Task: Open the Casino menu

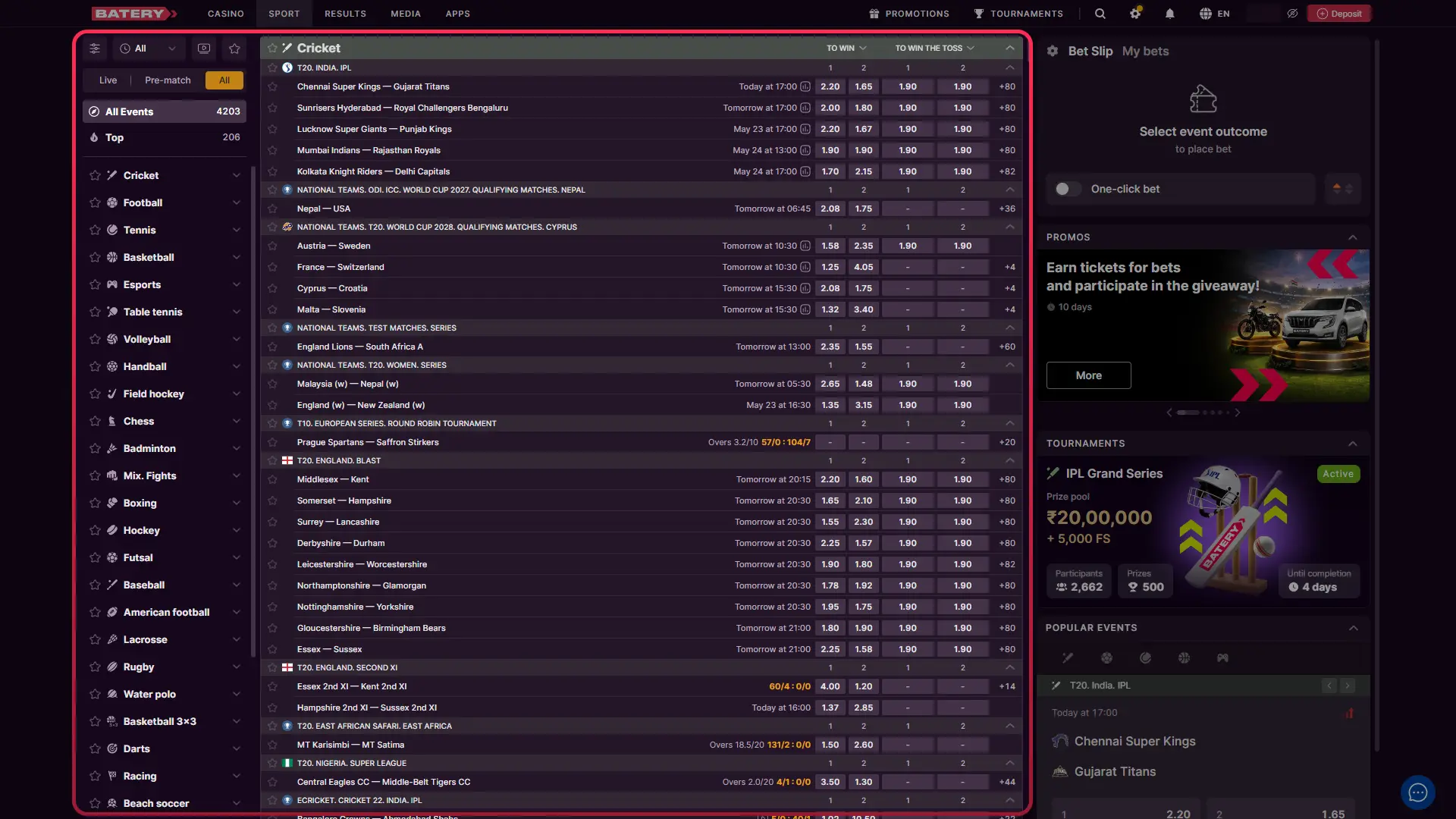Action: click(226, 14)
